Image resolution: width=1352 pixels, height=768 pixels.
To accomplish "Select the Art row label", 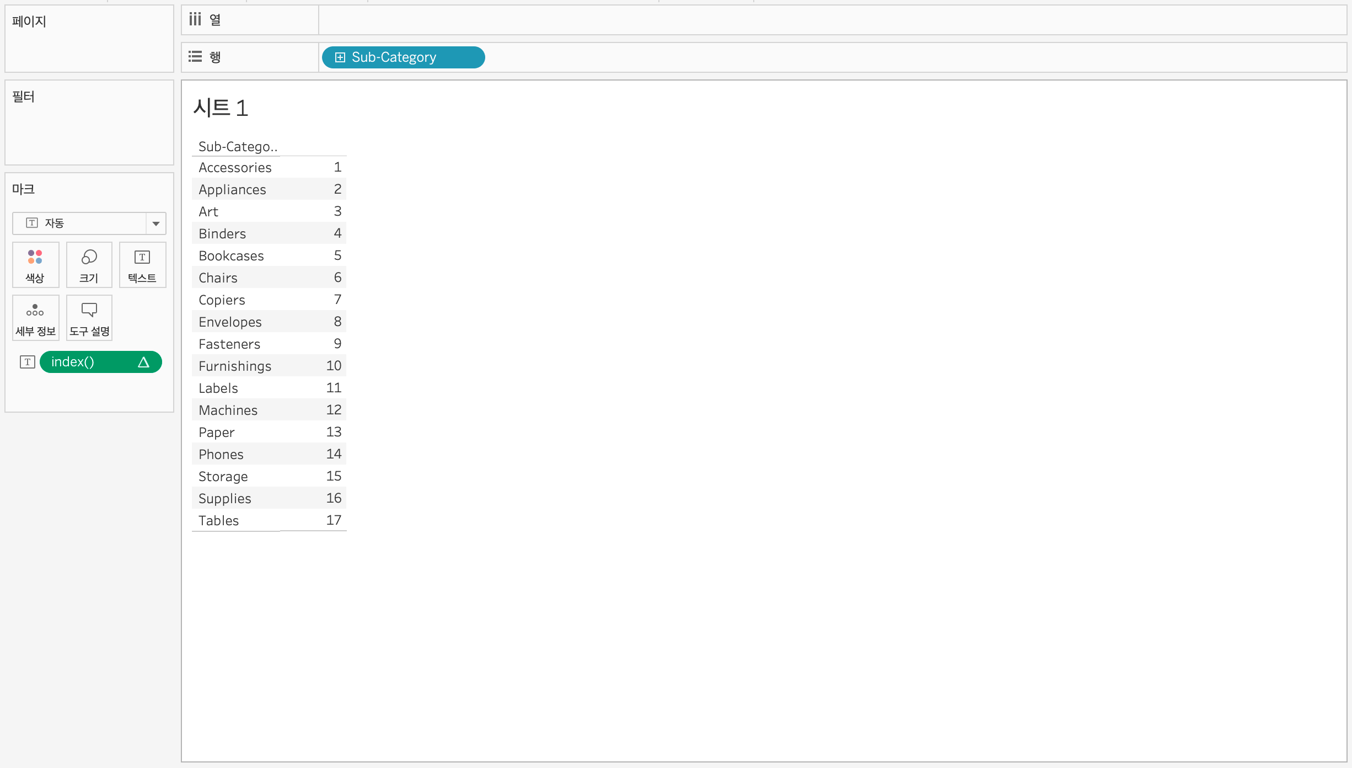I will coord(208,212).
